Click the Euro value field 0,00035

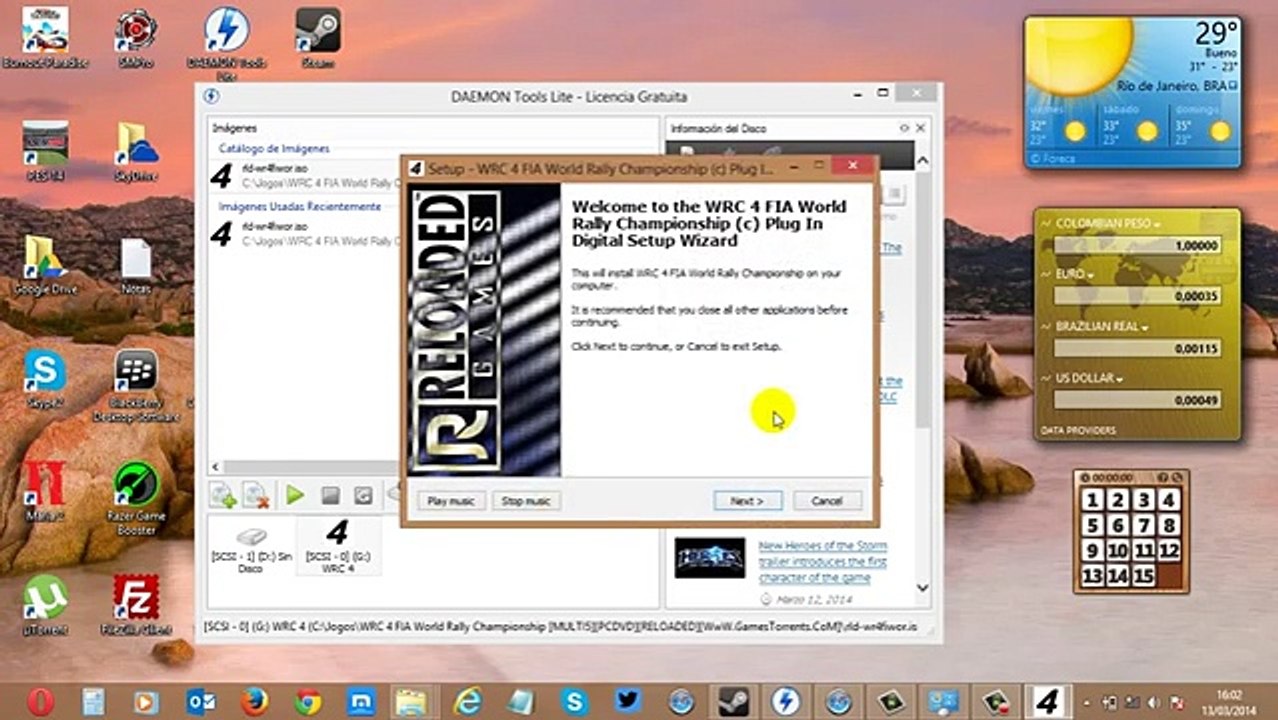coord(1138,296)
